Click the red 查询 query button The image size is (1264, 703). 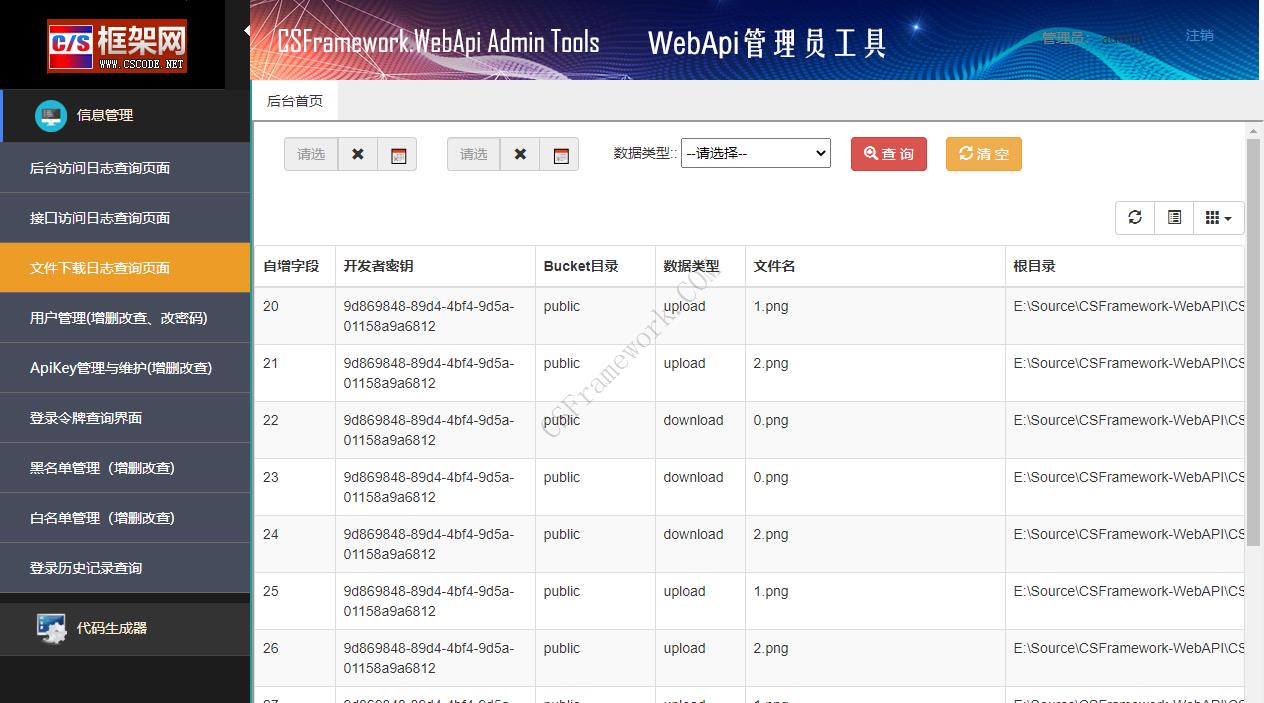coord(888,154)
